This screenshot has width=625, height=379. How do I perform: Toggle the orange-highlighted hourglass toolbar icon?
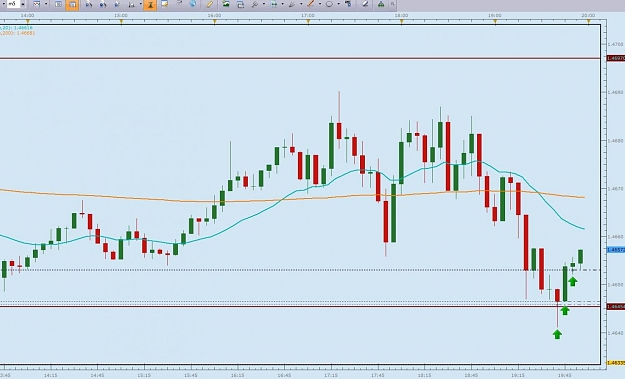pyautogui.click(x=150, y=4)
